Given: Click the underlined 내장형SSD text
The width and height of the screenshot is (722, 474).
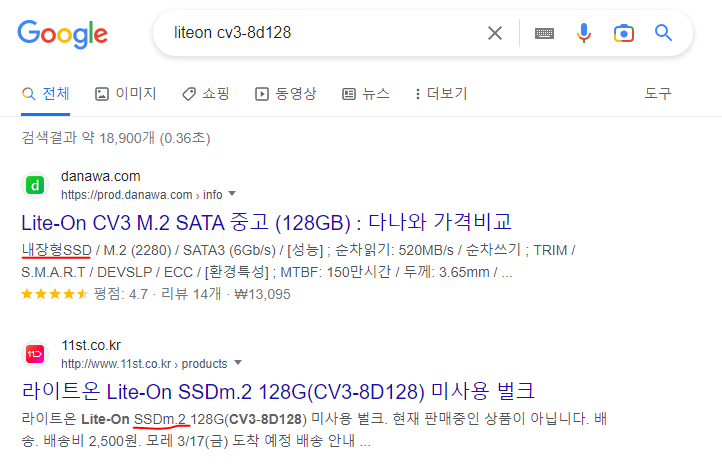Looking at the screenshot, I should pyautogui.click(x=56, y=250).
